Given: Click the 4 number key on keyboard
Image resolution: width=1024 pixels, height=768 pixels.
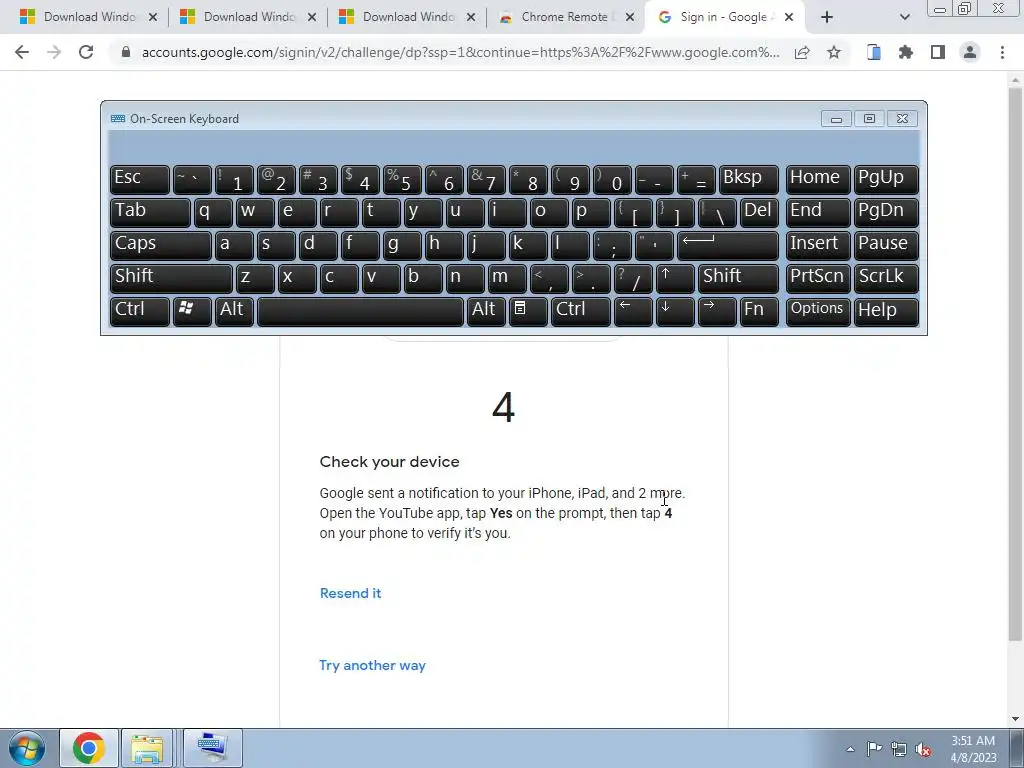Looking at the screenshot, I should click(x=360, y=179).
